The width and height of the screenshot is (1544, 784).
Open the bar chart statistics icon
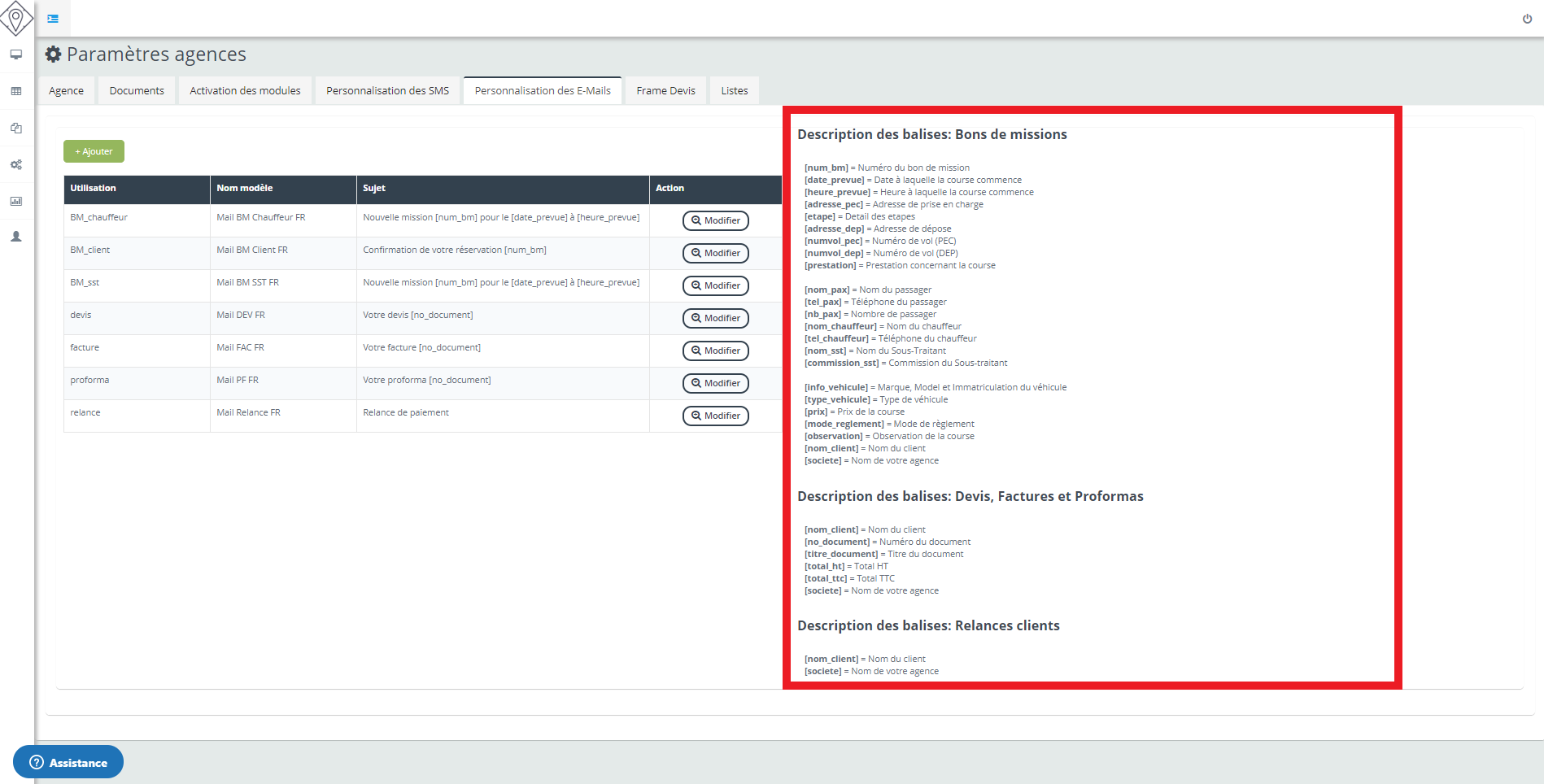click(16, 201)
